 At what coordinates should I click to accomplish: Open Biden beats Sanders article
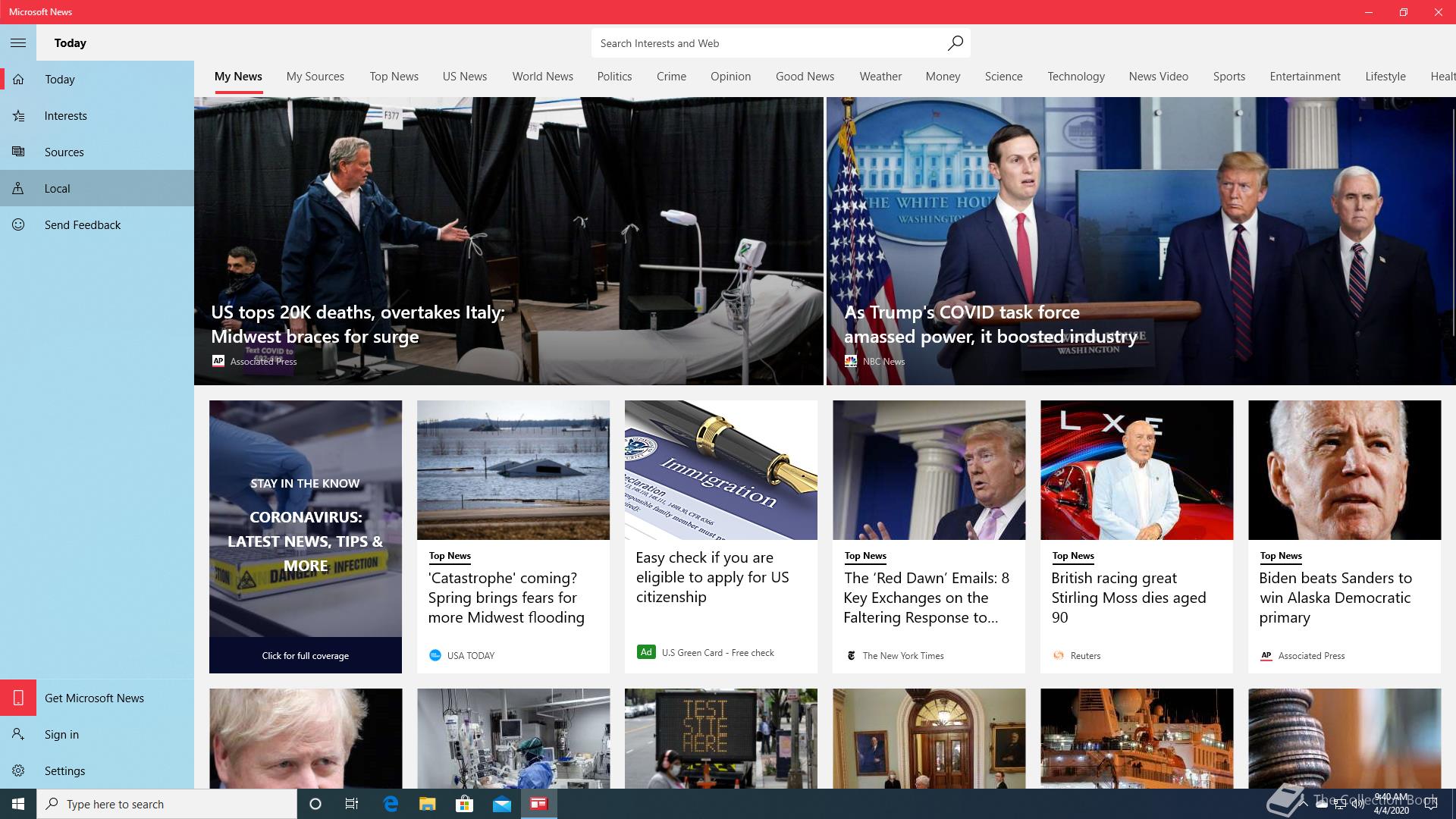(x=1335, y=598)
